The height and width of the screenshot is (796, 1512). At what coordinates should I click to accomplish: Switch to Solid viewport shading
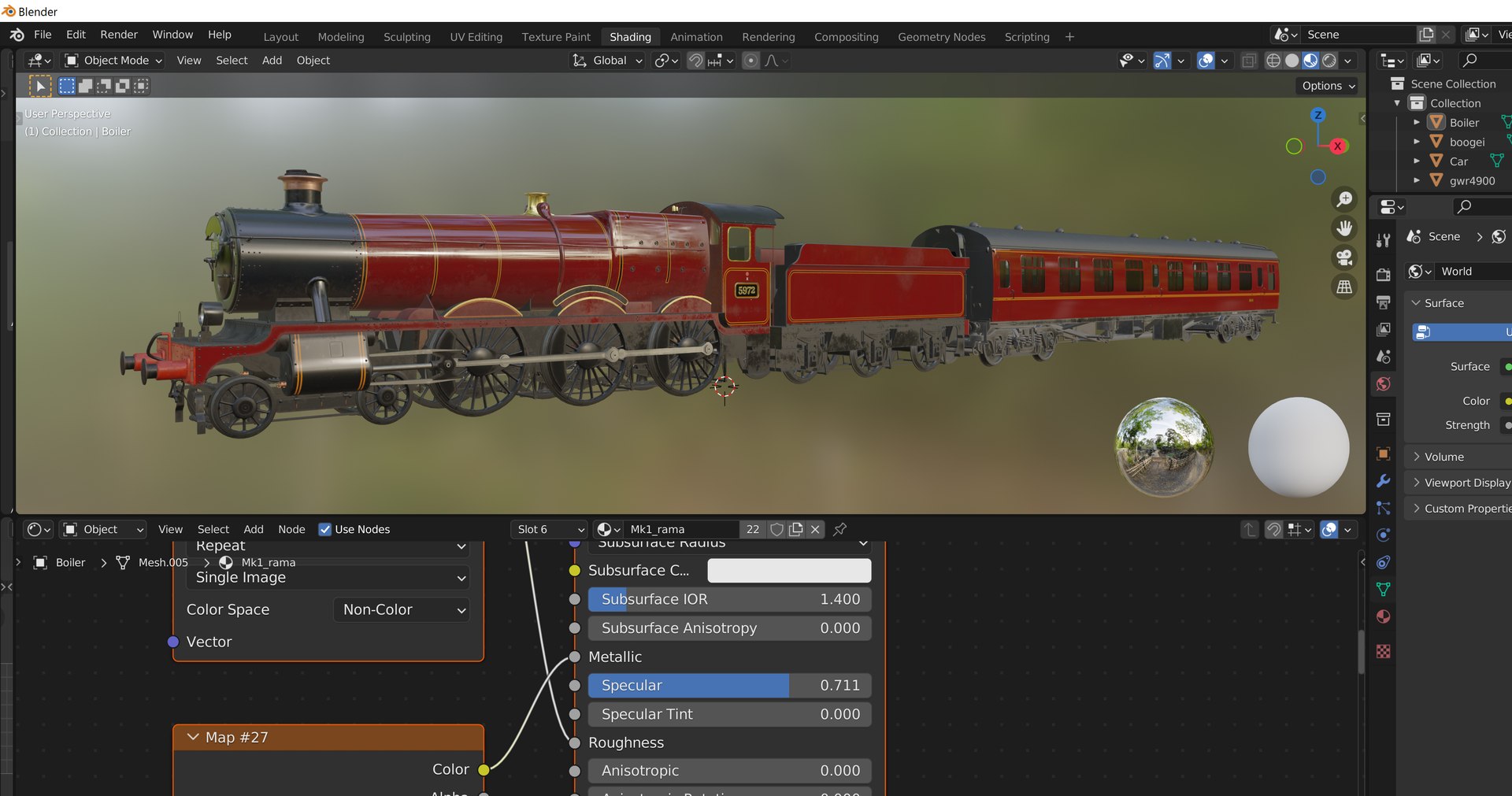[1292, 61]
